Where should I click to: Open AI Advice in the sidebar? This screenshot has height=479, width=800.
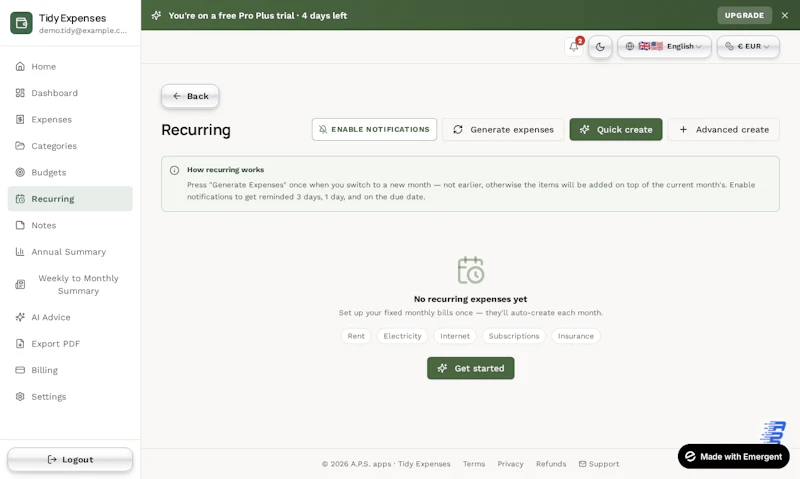70,317
